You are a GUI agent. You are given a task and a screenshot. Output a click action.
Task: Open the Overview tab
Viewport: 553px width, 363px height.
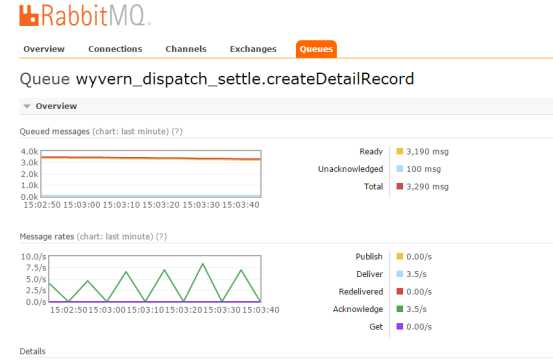coord(44,49)
